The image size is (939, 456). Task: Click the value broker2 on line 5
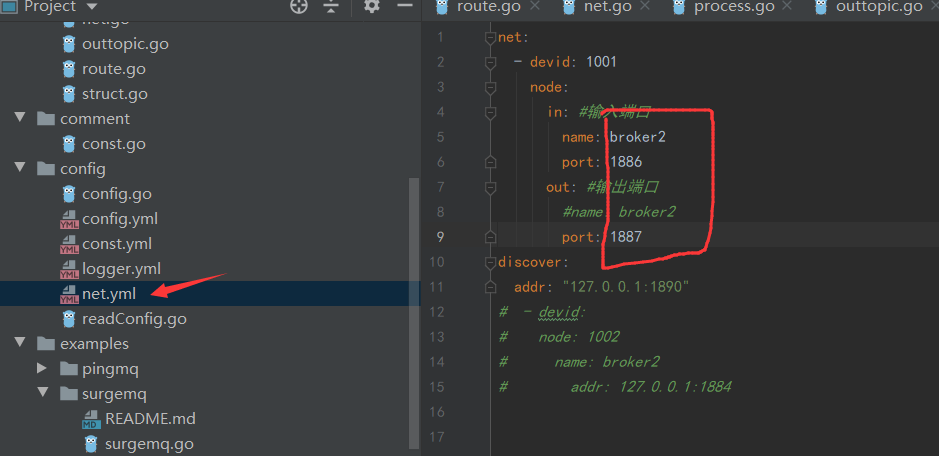coord(638,137)
